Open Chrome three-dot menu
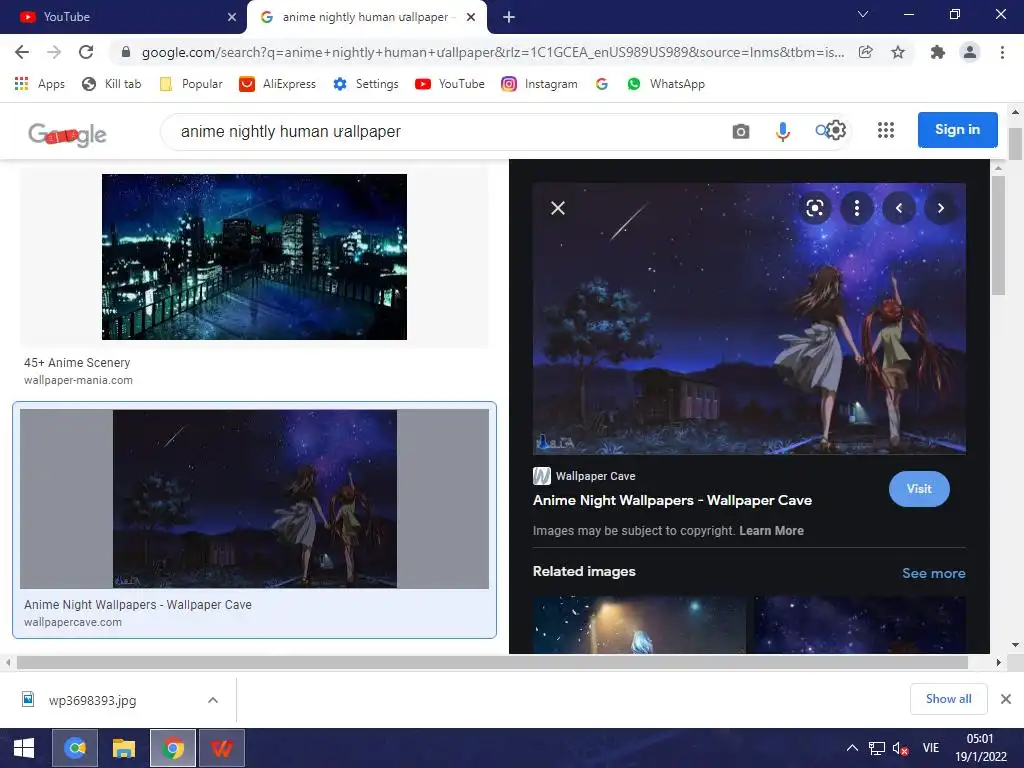This screenshot has height=768, width=1024. (x=1002, y=52)
